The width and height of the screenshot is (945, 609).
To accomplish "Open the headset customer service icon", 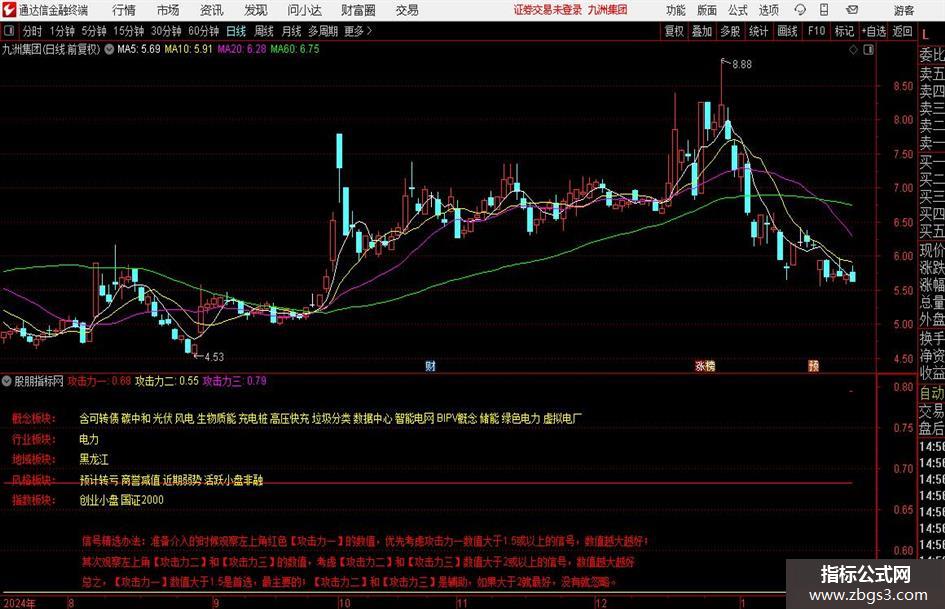I will 800,10.
